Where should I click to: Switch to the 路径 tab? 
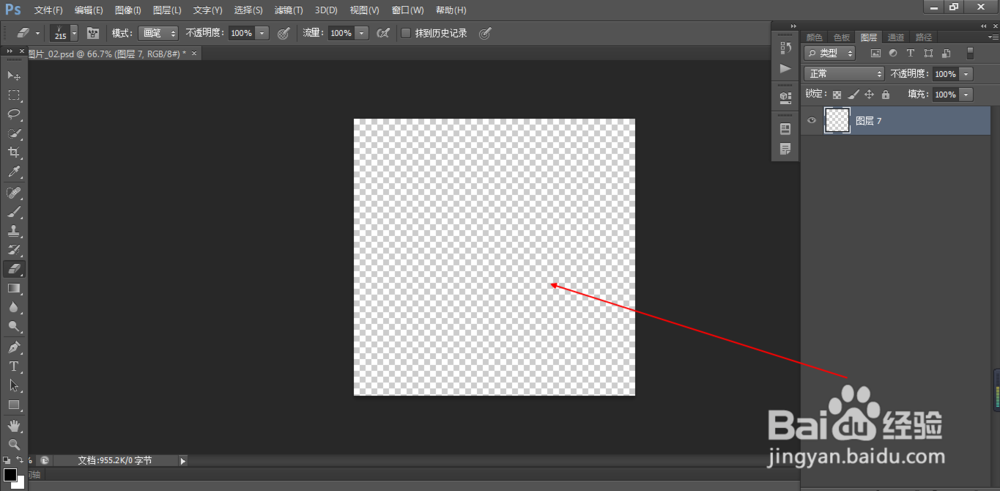pos(923,37)
